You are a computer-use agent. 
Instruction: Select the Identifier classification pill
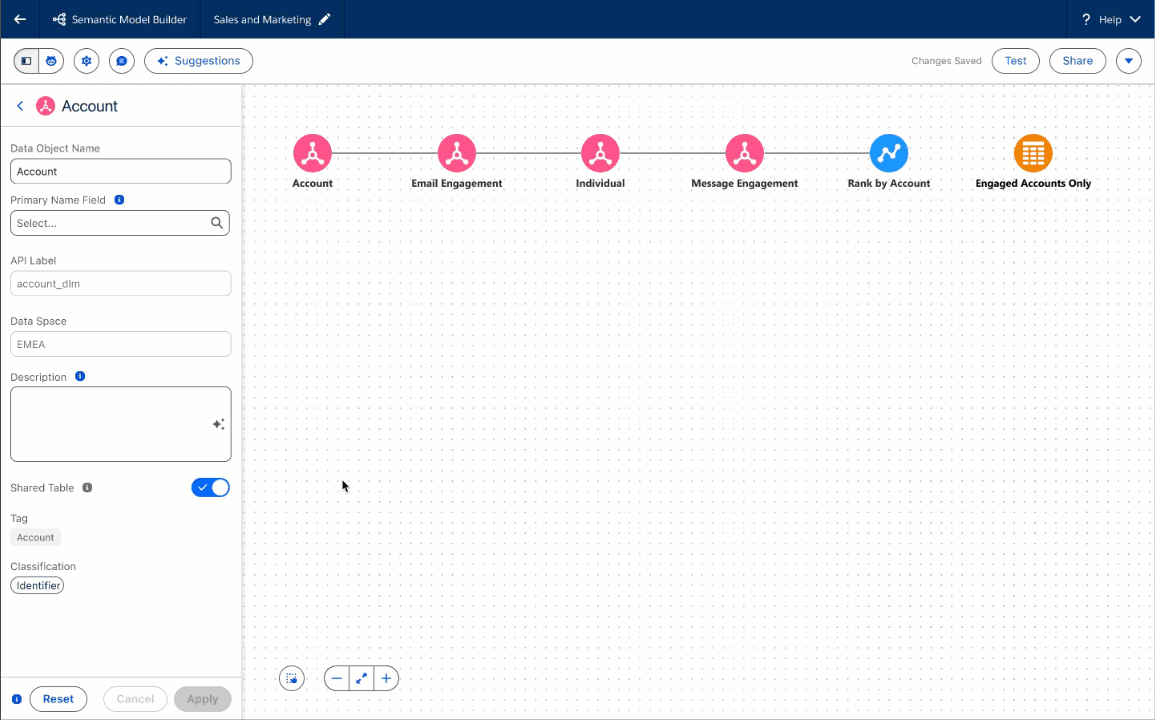pyautogui.click(x=37, y=586)
